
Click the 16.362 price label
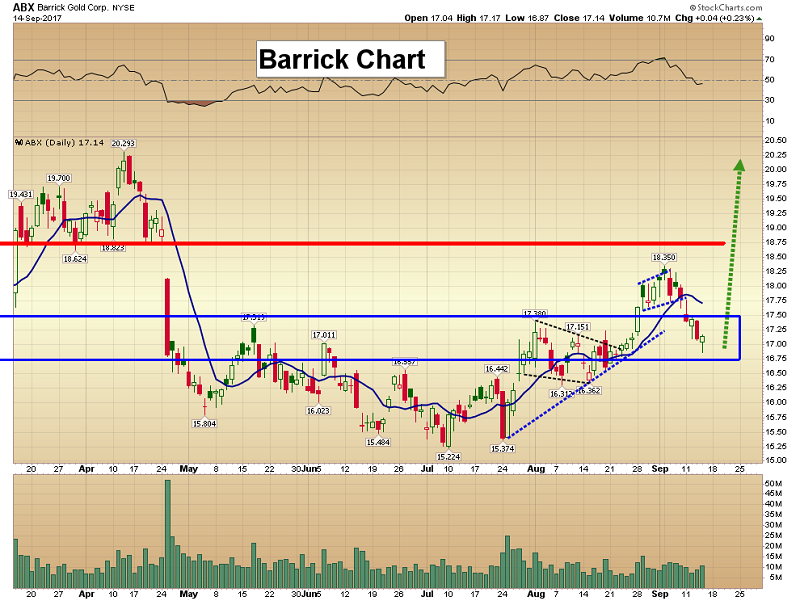point(589,391)
